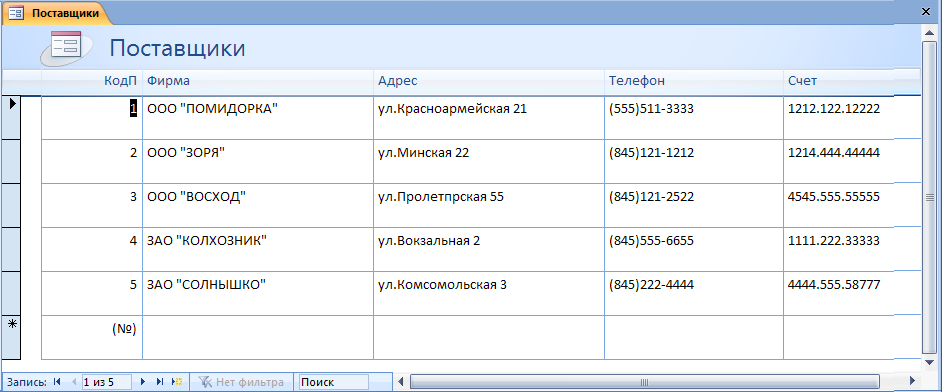Click account 4444.555.58777

point(852,293)
